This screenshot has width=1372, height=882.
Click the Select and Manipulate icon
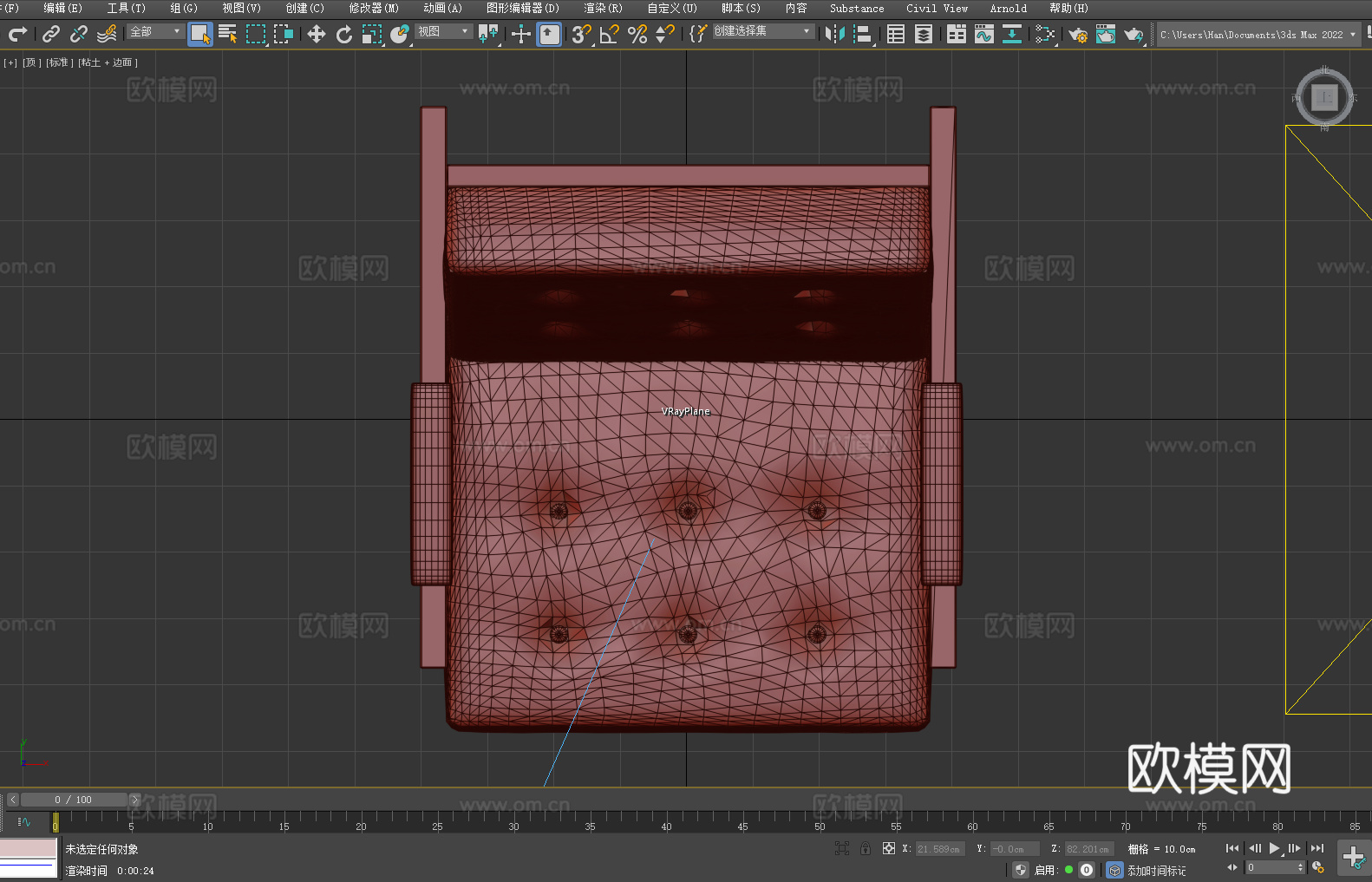(x=521, y=34)
